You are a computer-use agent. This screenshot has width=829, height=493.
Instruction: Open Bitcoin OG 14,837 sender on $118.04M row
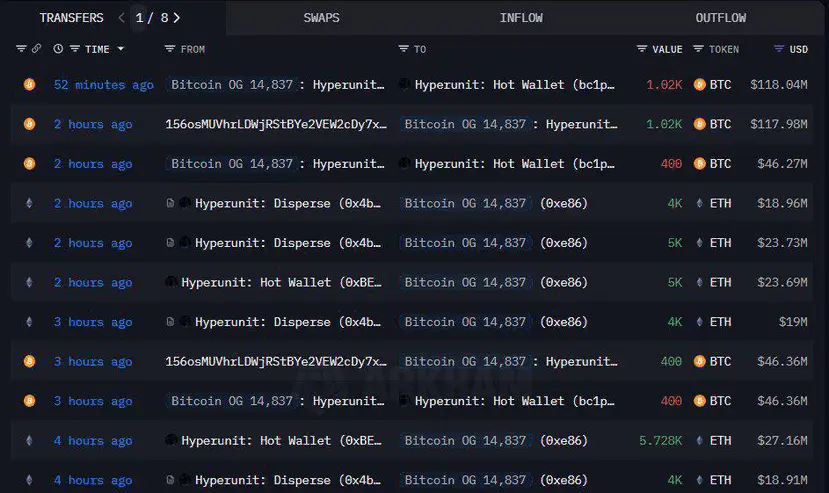click(232, 85)
